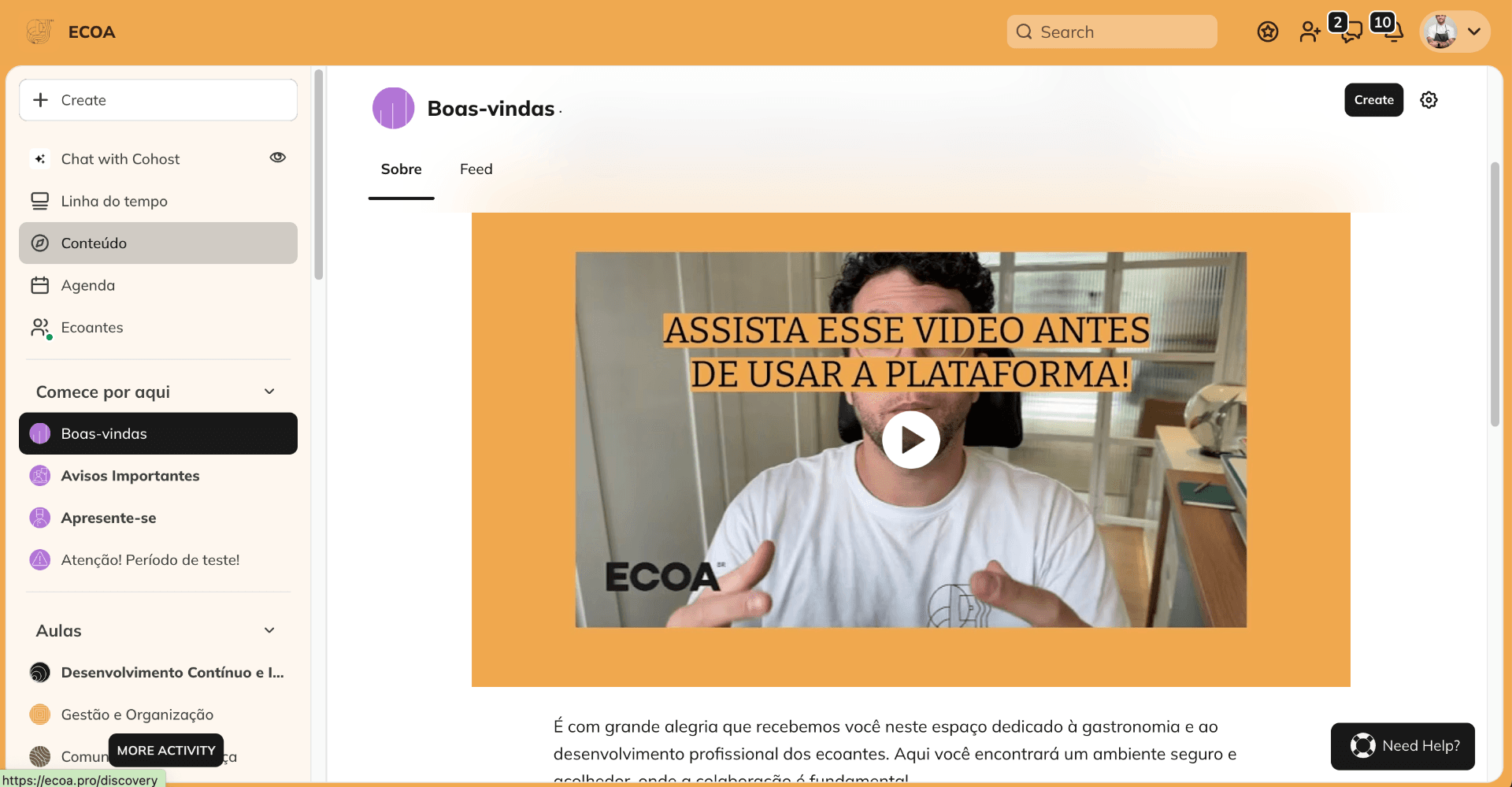Click the sidebar scrollbar
This screenshot has width=1512, height=787.
pos(319,175)
